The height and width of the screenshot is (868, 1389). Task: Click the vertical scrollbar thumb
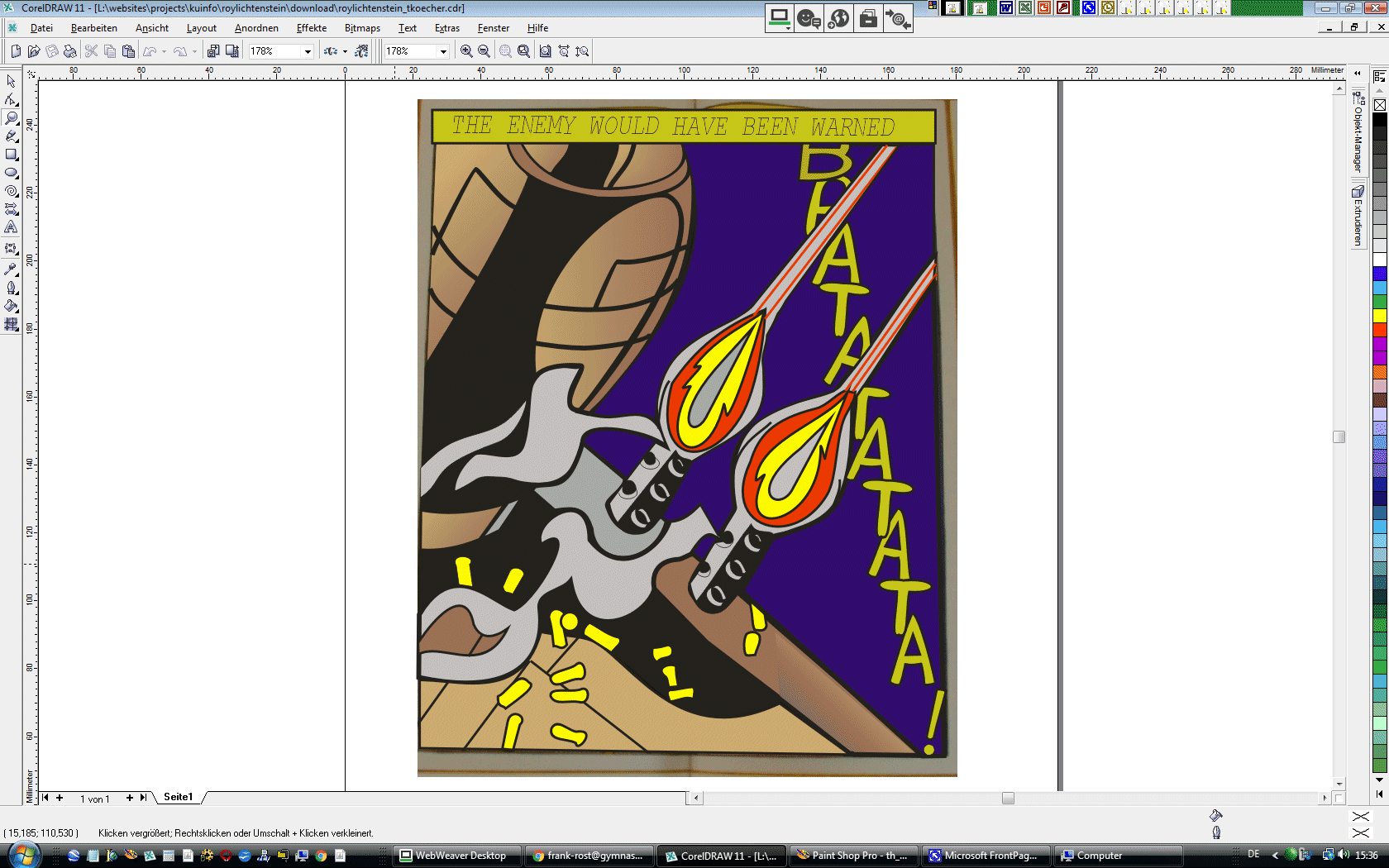1339,436
